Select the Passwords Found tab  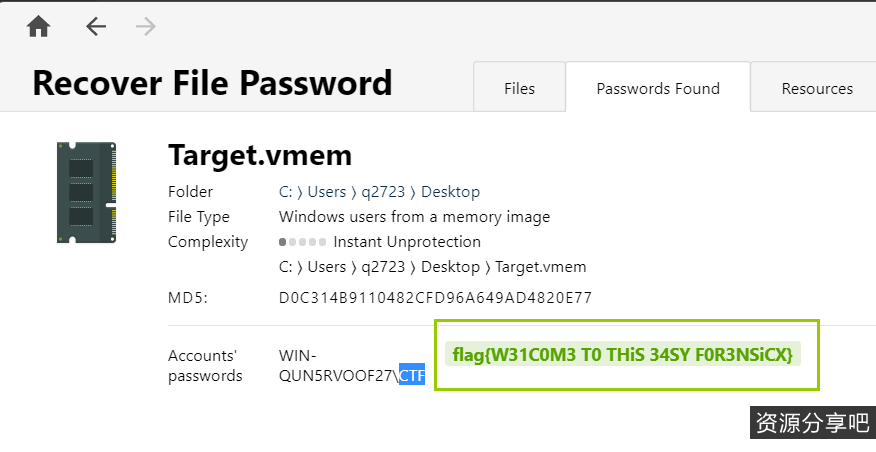(658, 88)
